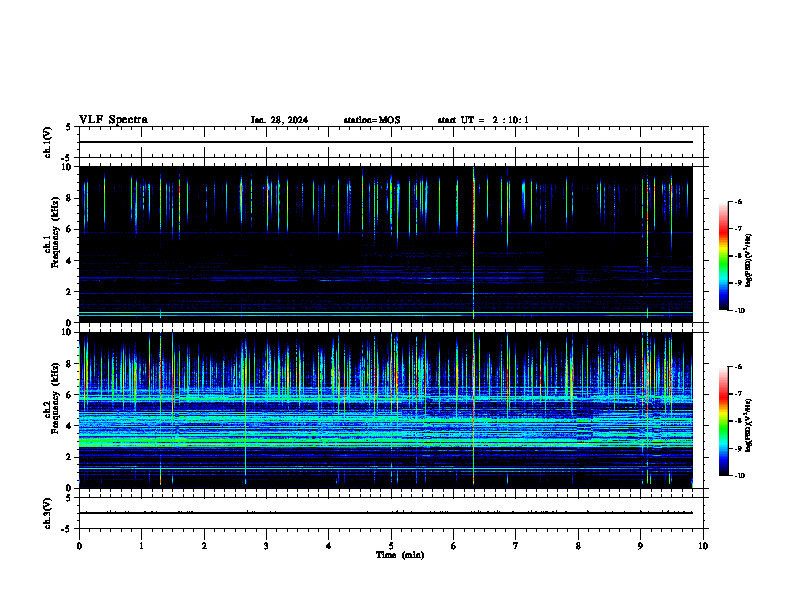The height and width of the screenshot is (612, 792).
Task: Click the bright full-height spike in the ch.1 spectrogram
Action: (x=473, y=242)
